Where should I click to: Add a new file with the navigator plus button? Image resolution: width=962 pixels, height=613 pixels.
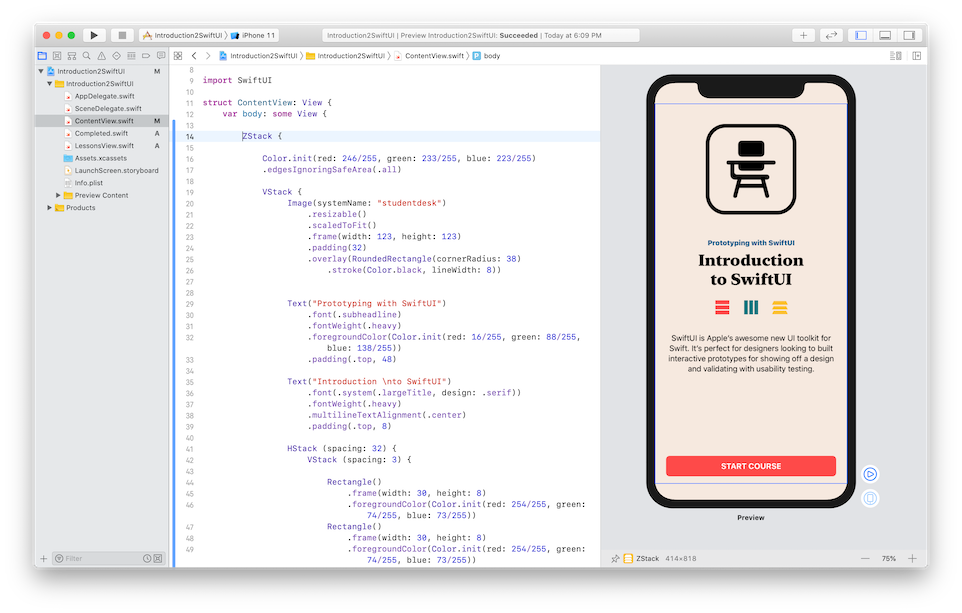44,558
